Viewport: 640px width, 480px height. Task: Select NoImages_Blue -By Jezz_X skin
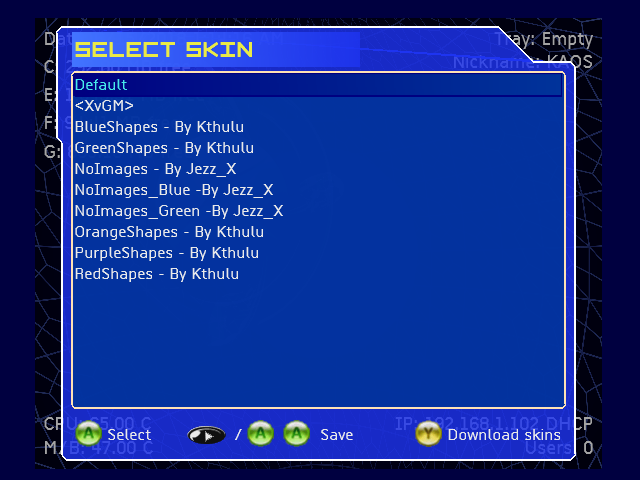point(174,190)
